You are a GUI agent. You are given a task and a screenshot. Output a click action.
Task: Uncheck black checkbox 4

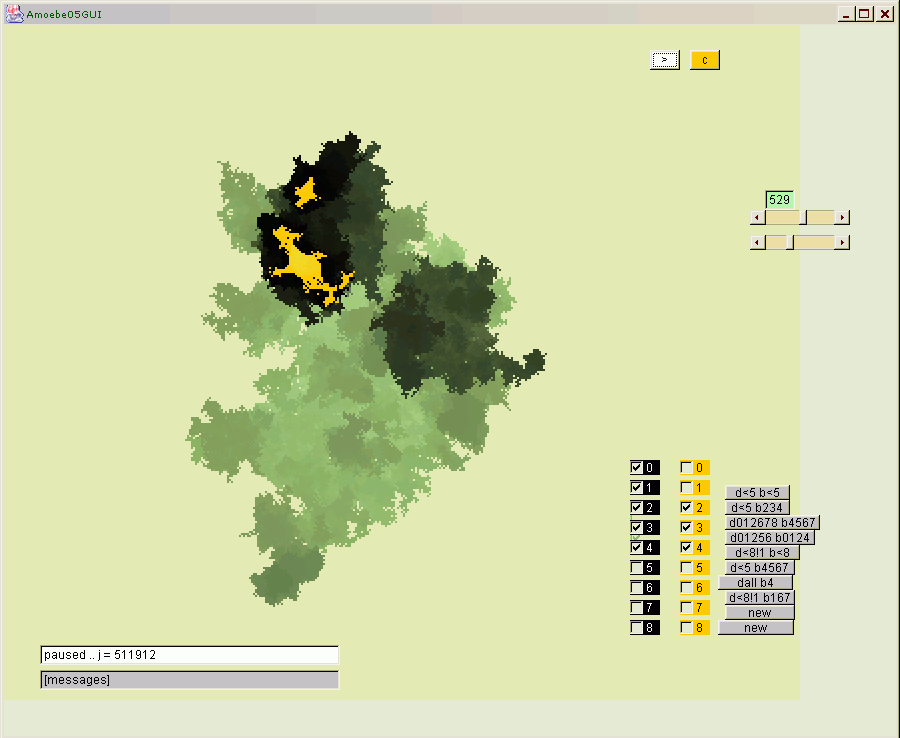[x=636, y=547]
